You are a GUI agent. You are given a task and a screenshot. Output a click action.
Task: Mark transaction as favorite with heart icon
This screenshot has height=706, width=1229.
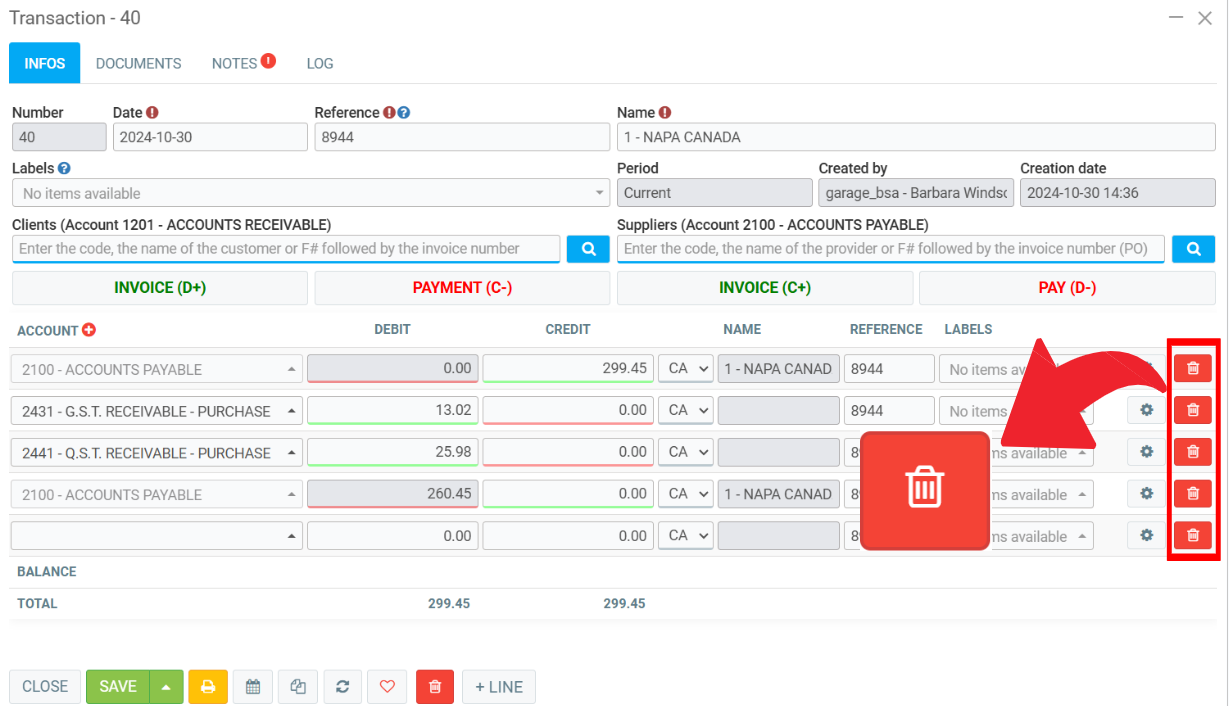tap(388, 687)
